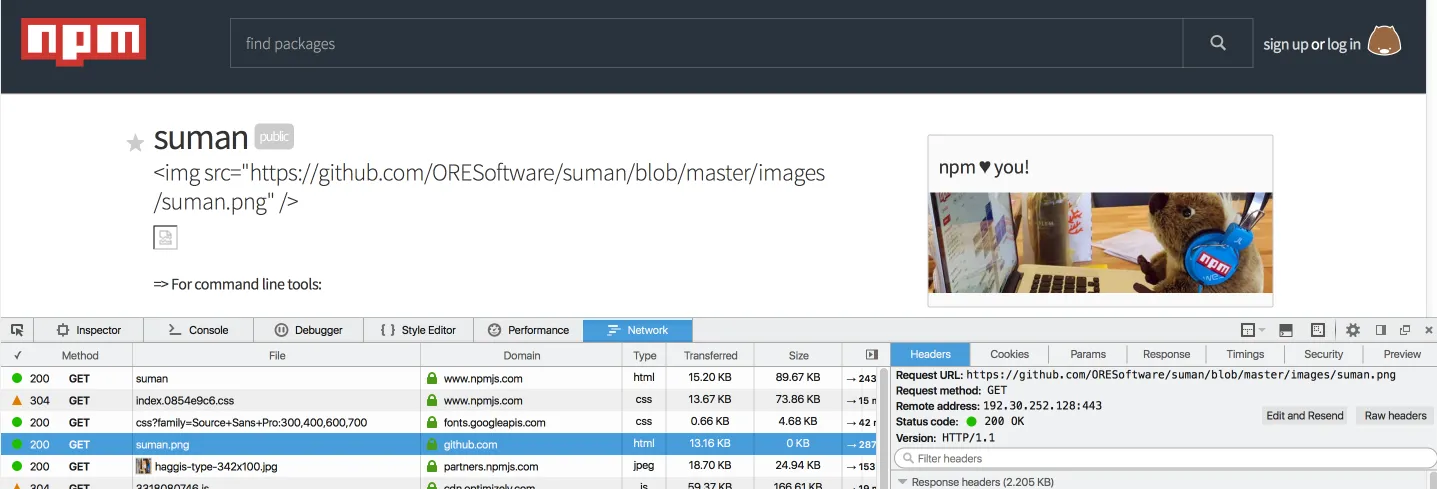Select the suman.png request row

pos(440,444)
